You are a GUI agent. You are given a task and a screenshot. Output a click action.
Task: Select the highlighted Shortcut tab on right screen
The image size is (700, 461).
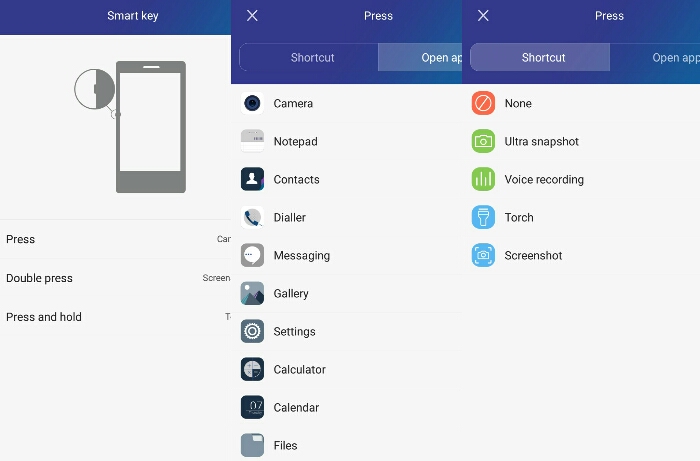click(x=540, y=57)
